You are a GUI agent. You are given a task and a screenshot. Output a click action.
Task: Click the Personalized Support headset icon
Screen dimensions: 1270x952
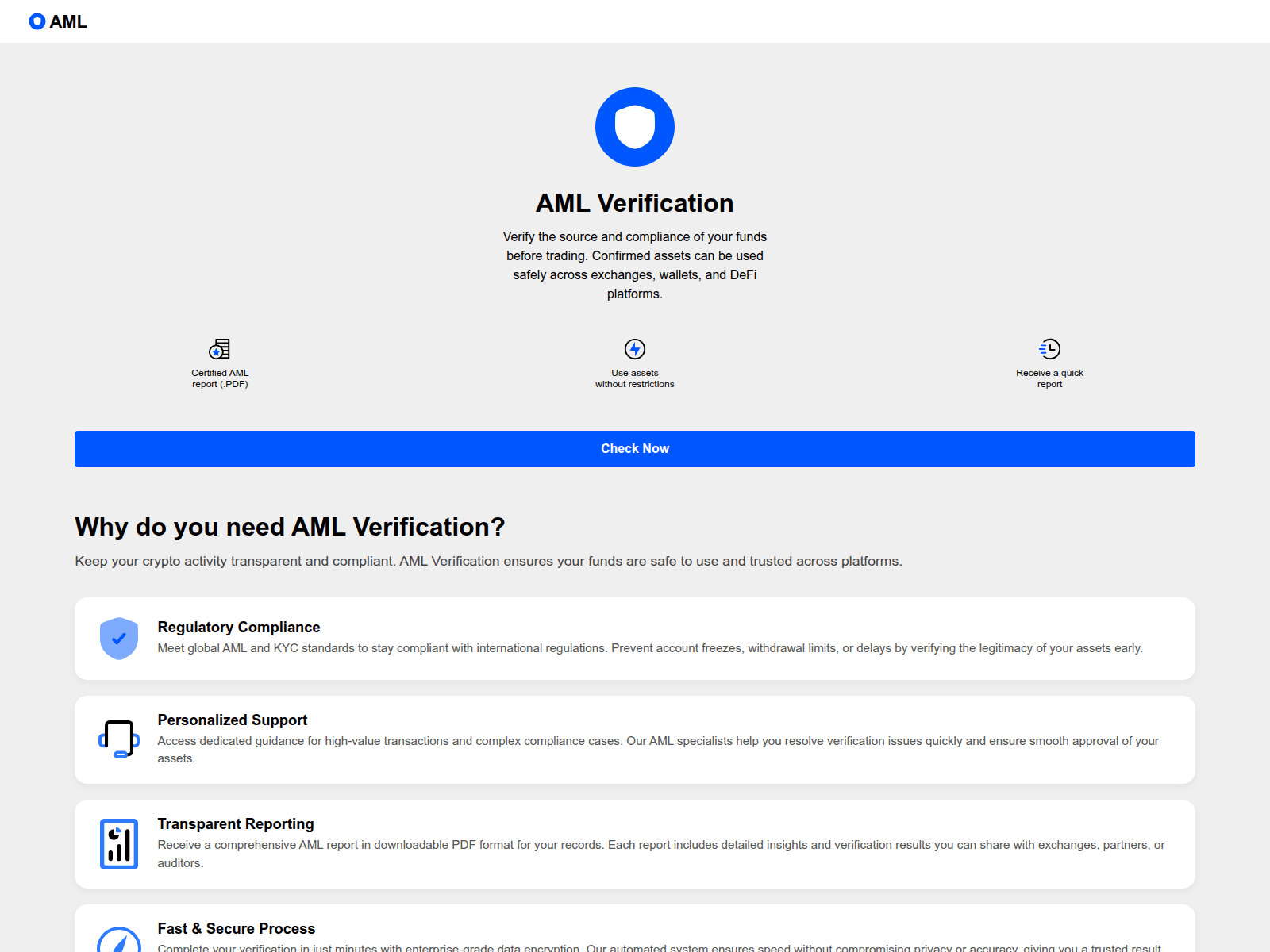pyautogui.click(x=119, y=739)
